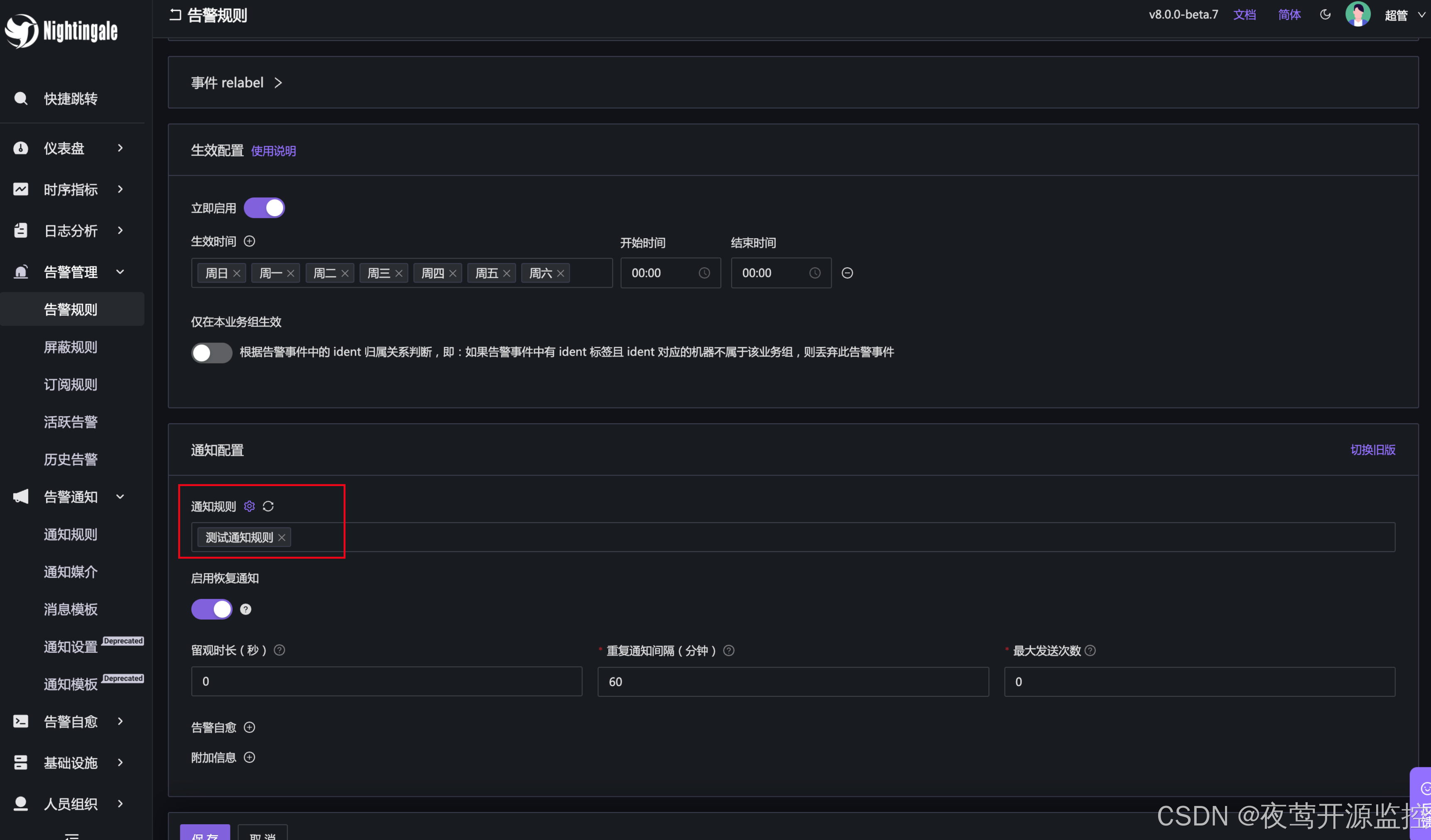This screenshot has height=840, width=1431.
Task: Click the 重复通知间隔 input field
Action: tap(793, 681)
